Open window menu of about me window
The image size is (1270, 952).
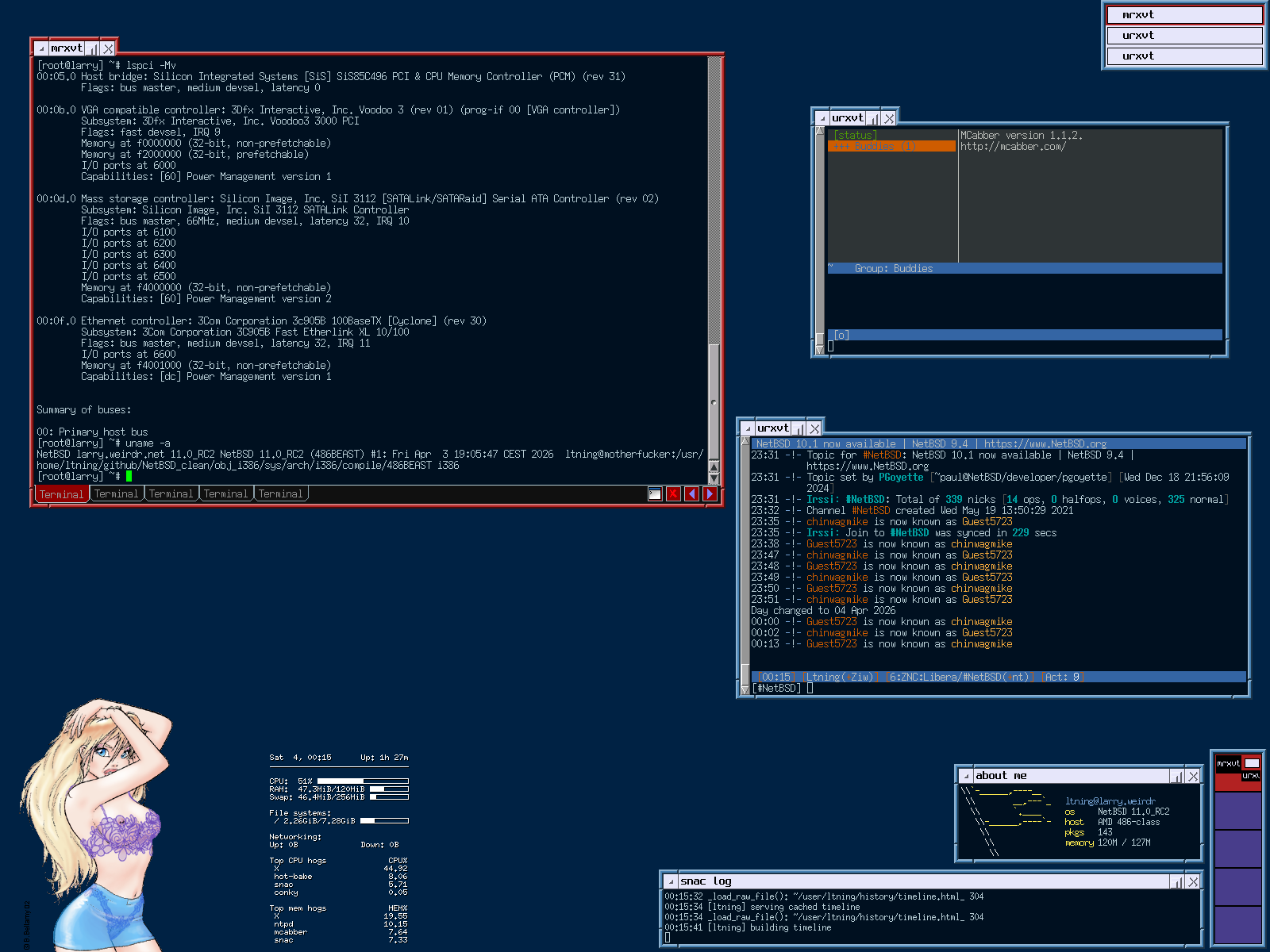coord(966,777)
